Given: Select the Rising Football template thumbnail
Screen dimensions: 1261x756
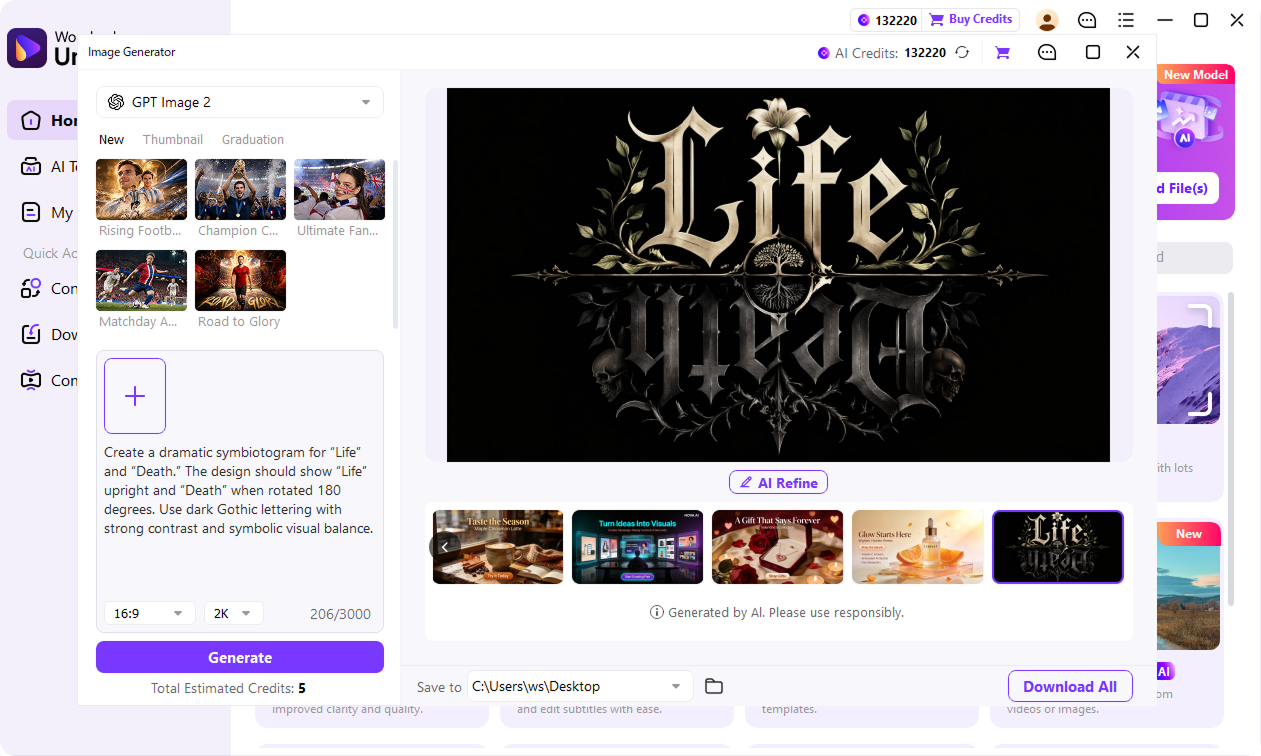Looking at the screenshot, I should pyautogui.click(x=141, y=189).
